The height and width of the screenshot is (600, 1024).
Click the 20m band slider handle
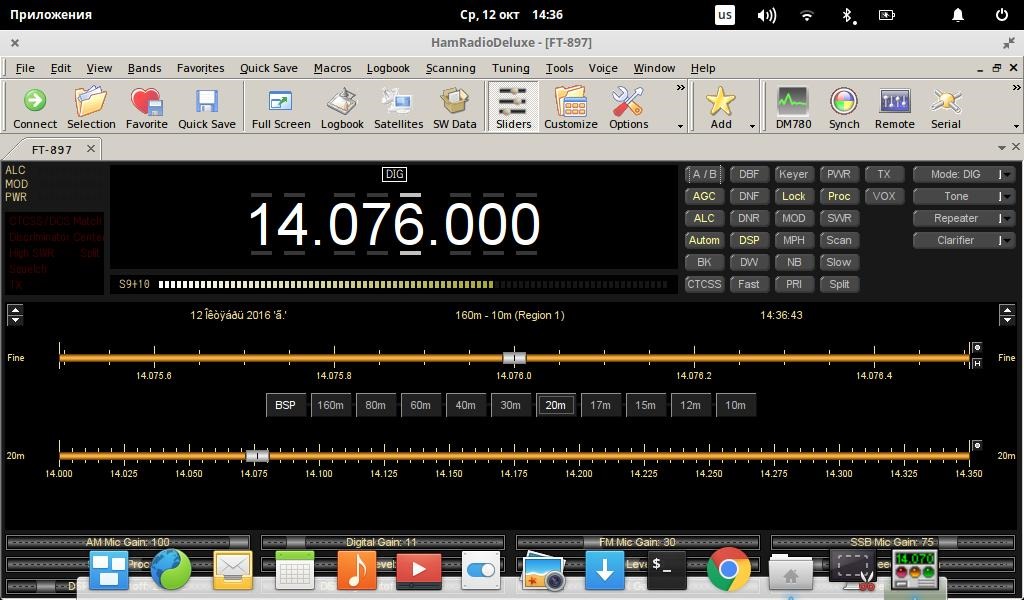[257, 456]
